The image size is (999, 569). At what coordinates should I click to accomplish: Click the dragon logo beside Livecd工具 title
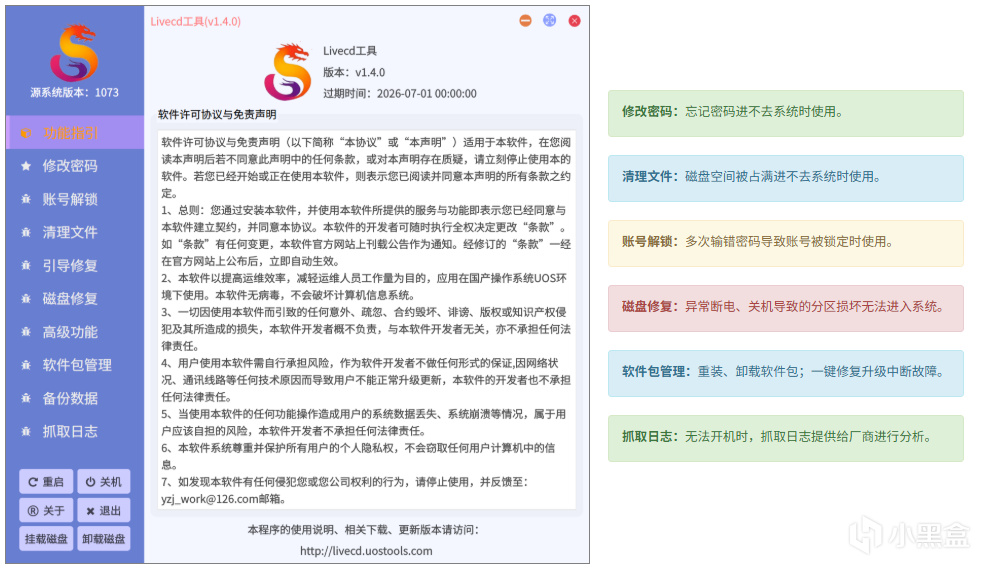[288, 72]
